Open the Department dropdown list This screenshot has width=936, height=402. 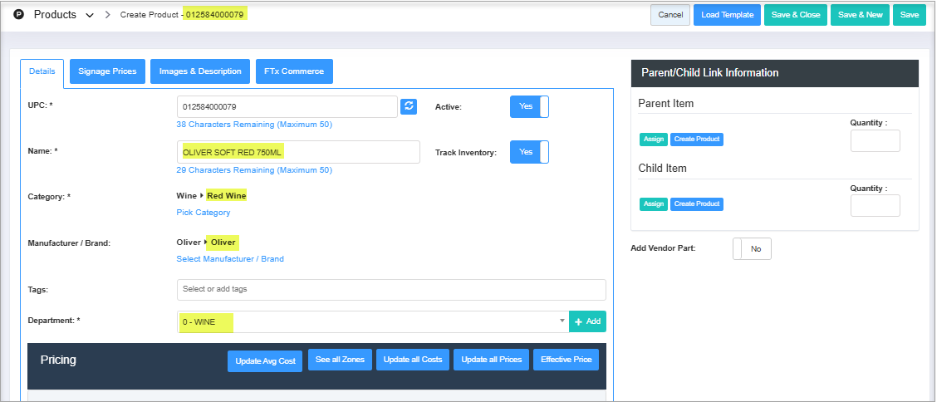(371, 322)
